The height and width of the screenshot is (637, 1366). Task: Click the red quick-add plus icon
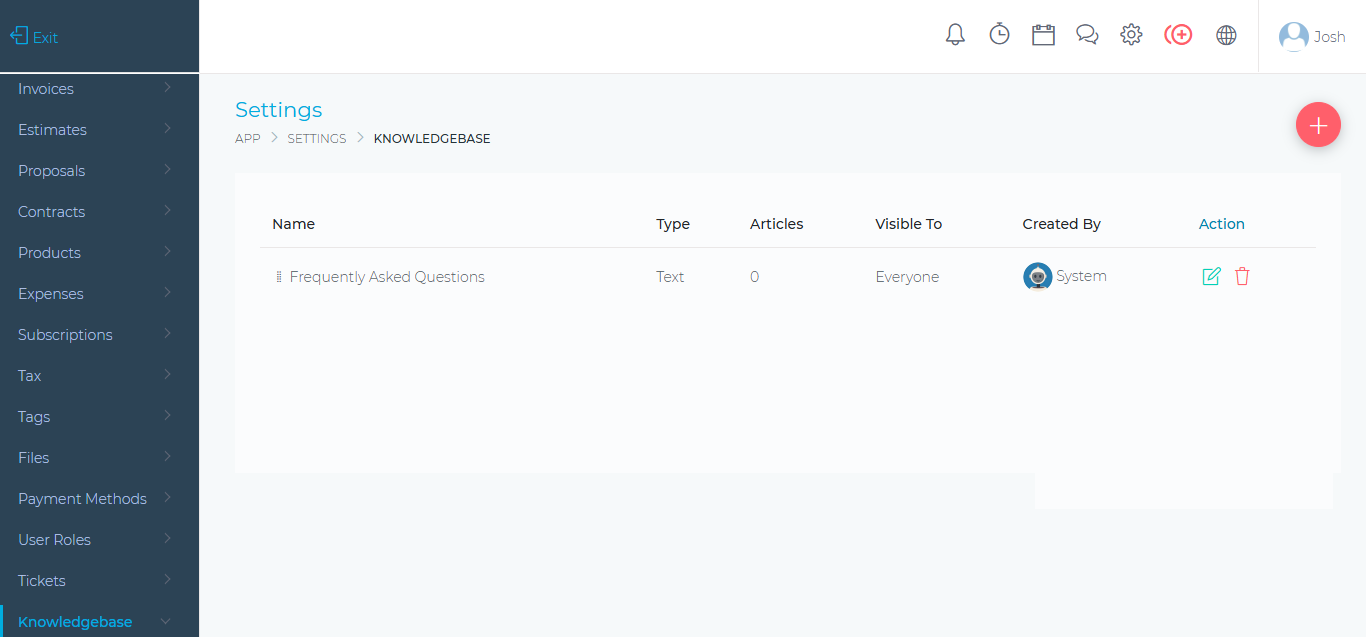coord(1178,35)
